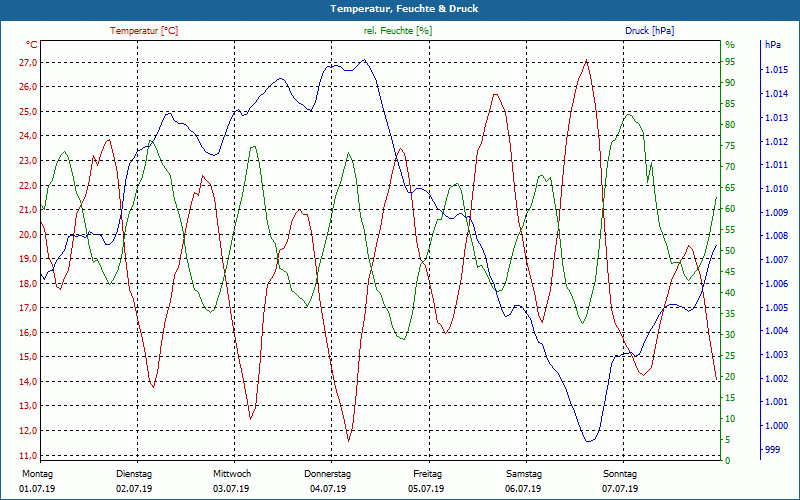Click the '55' humidity axis value

tap(730, 230)
